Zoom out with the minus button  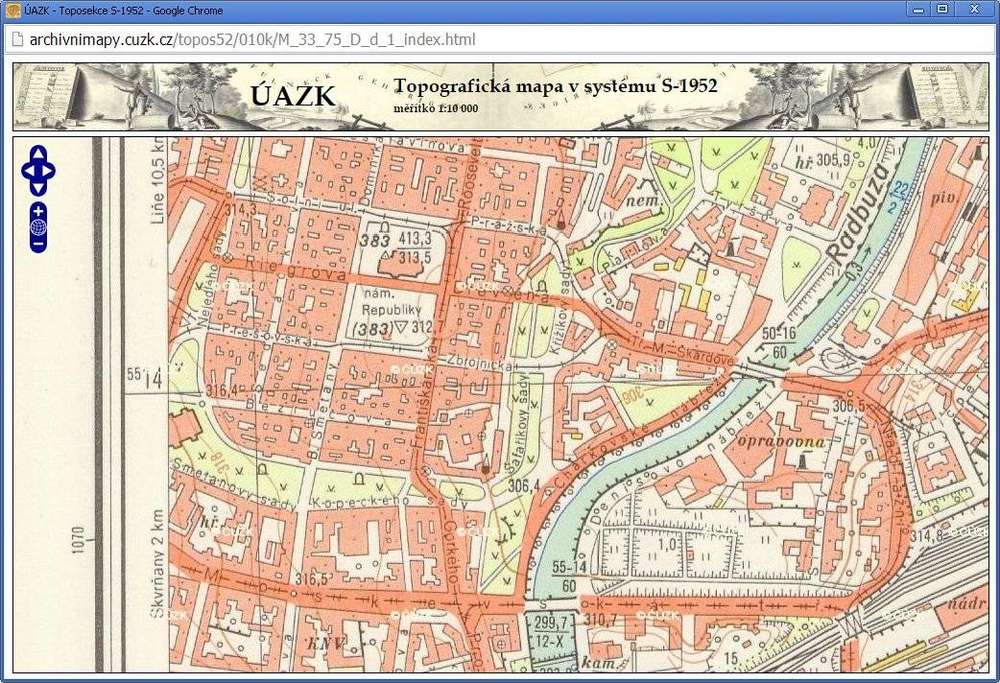[x=38, y=244]
